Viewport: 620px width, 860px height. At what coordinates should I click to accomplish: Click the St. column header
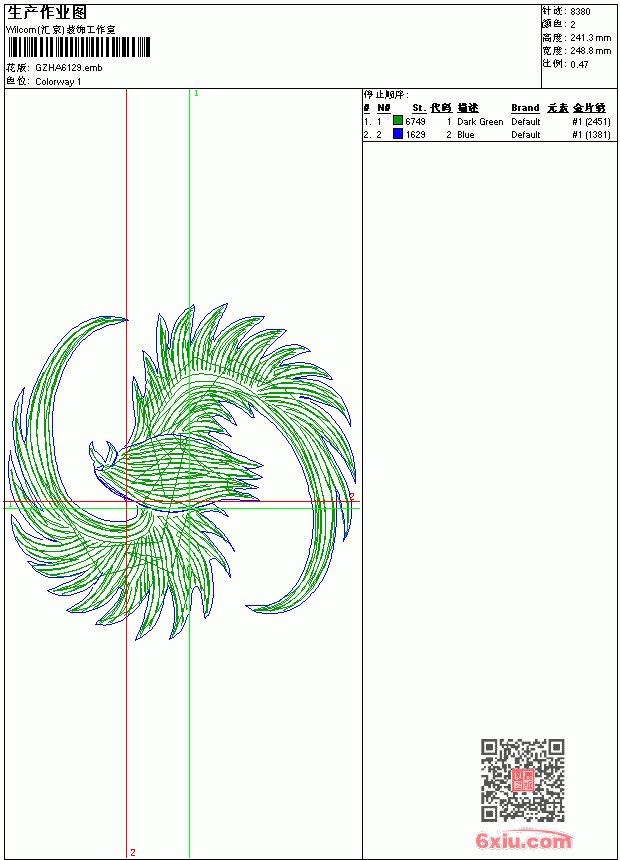point(419,108)
